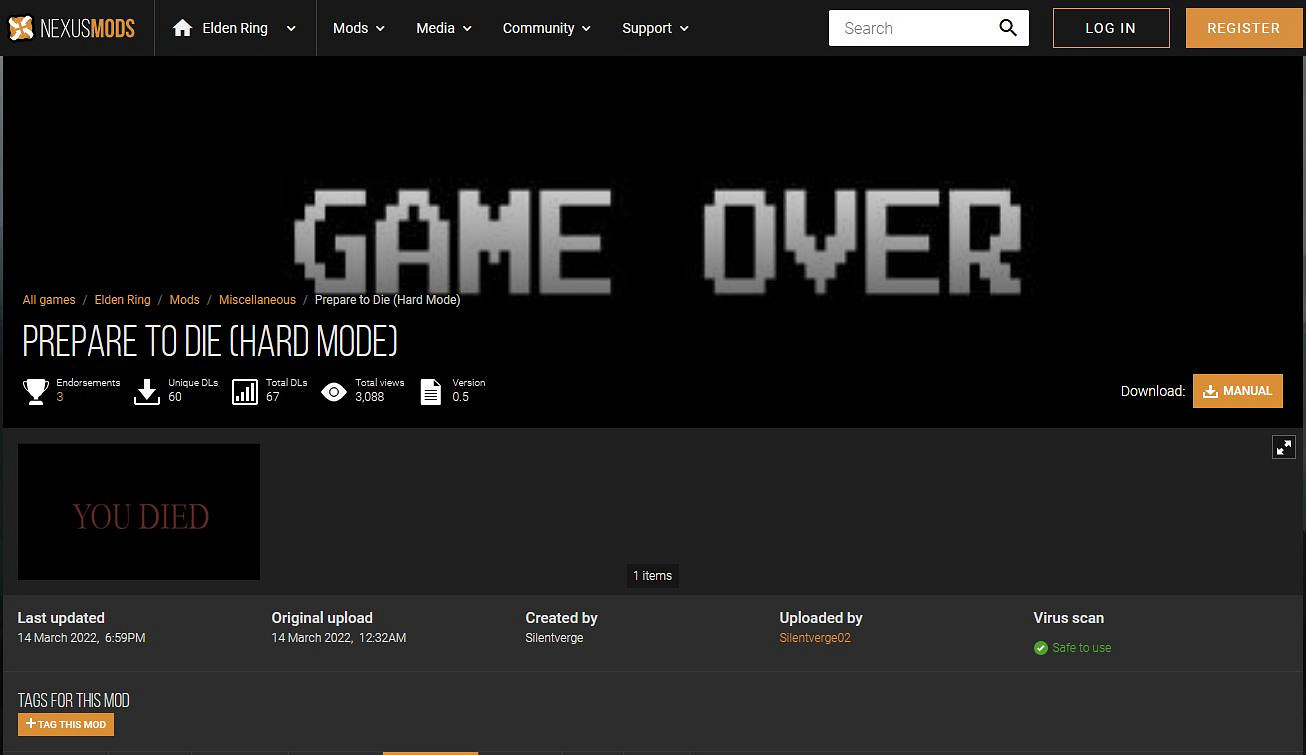The width and height of the screenshot is (1306, 755).
Task: Open uploader Silentverge02 profile link
Action: pyautogui.click(x=814, y=638)
